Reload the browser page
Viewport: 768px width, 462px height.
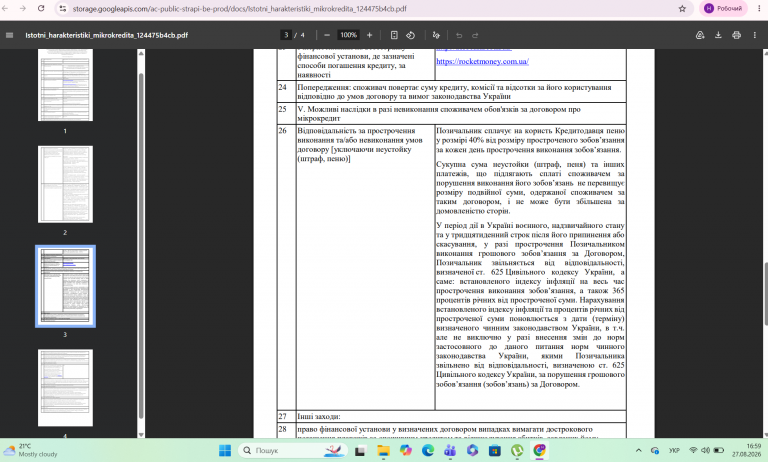click(41, 8)
